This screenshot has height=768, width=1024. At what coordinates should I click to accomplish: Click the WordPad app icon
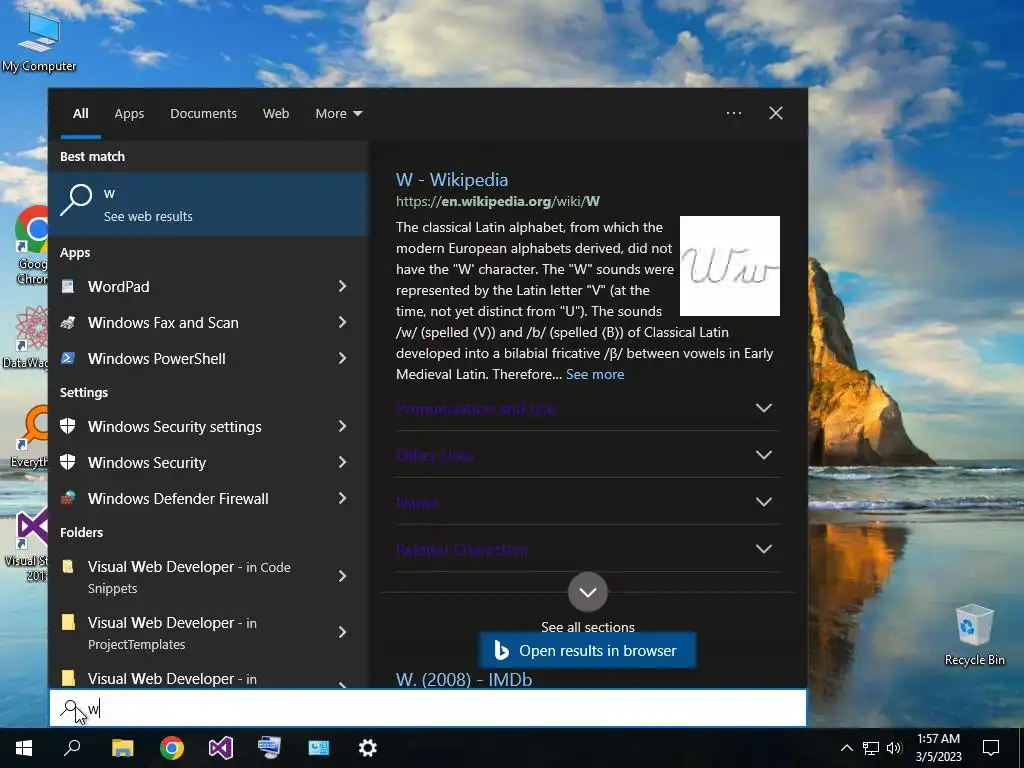point(68,287)
